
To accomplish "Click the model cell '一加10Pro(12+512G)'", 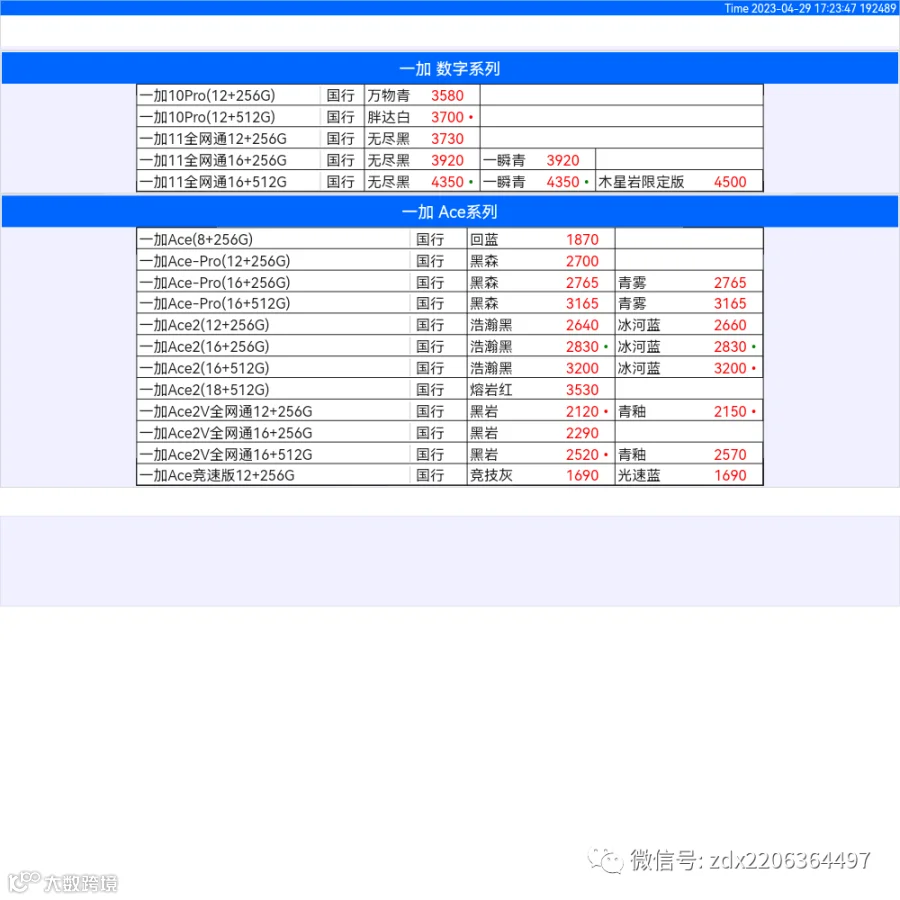I will 207,117.
